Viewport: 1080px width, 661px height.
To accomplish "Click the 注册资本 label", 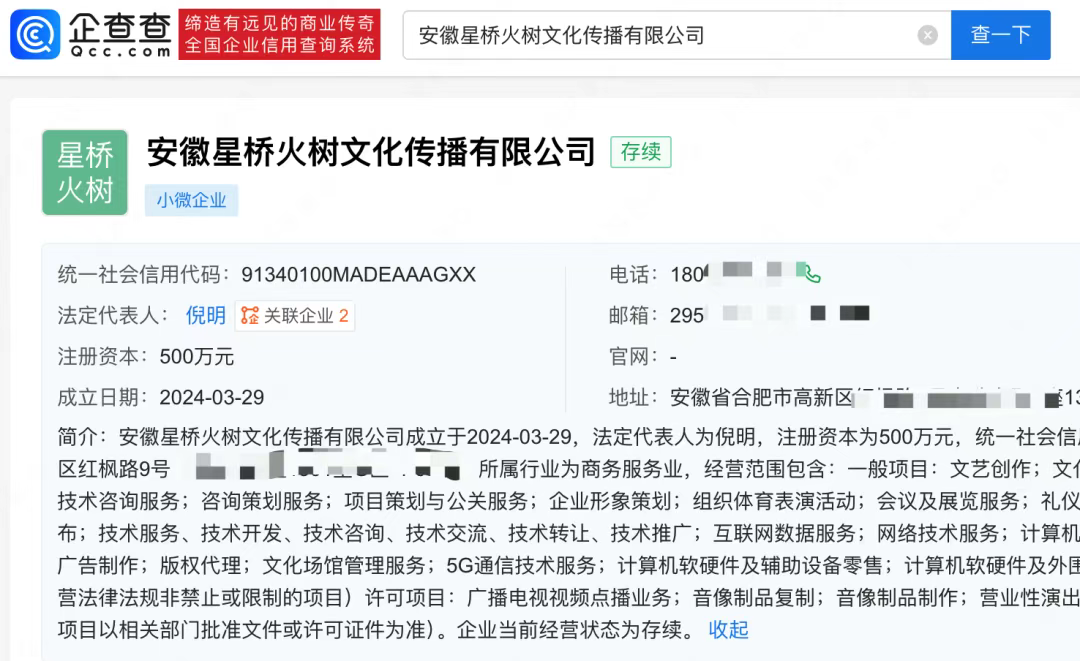I will coord(102,357).
